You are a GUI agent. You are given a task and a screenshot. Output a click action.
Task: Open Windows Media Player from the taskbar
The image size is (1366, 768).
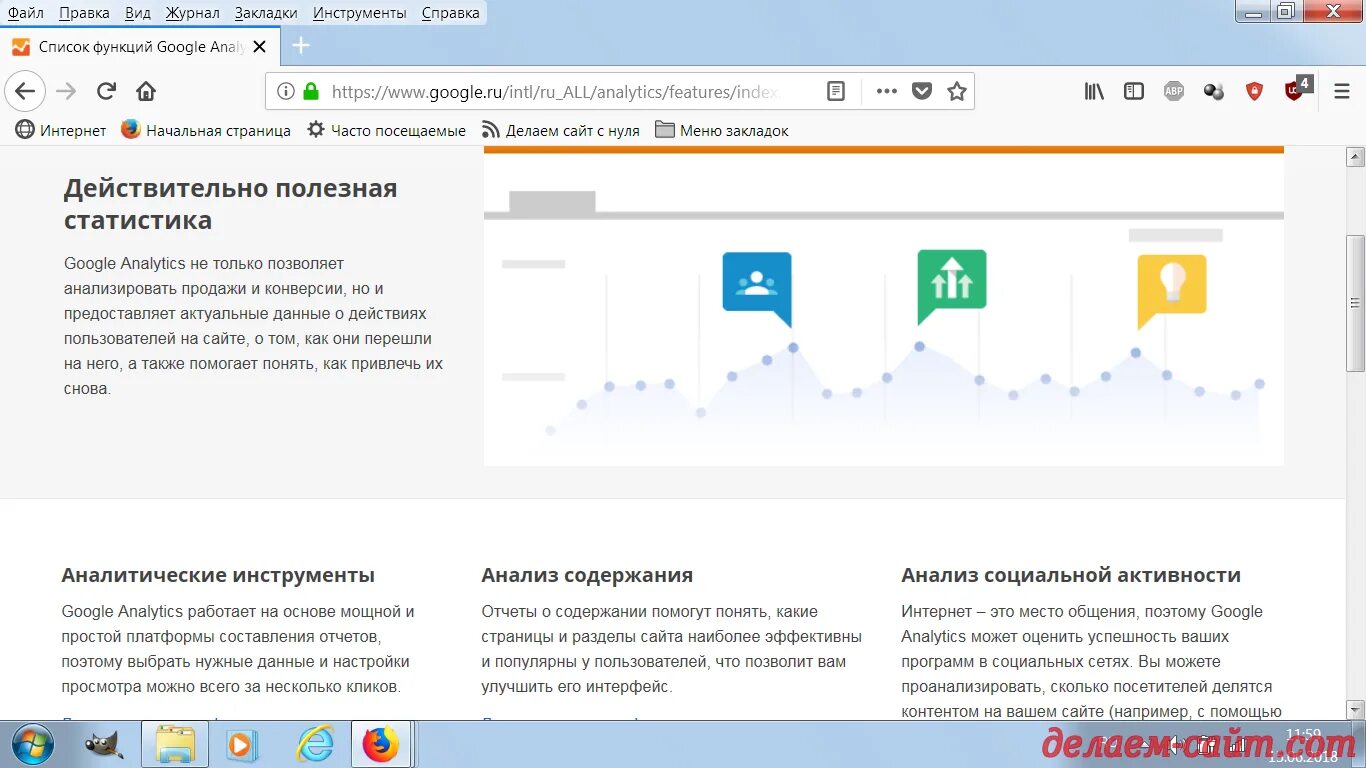pyautogui.click(x=242, y=745)
